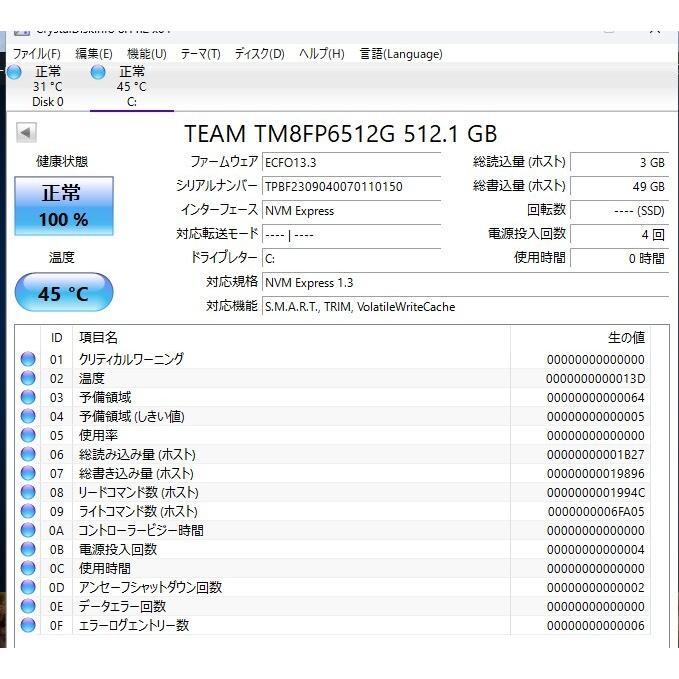Click the power-on hours value 0 時間

[620, 259]
